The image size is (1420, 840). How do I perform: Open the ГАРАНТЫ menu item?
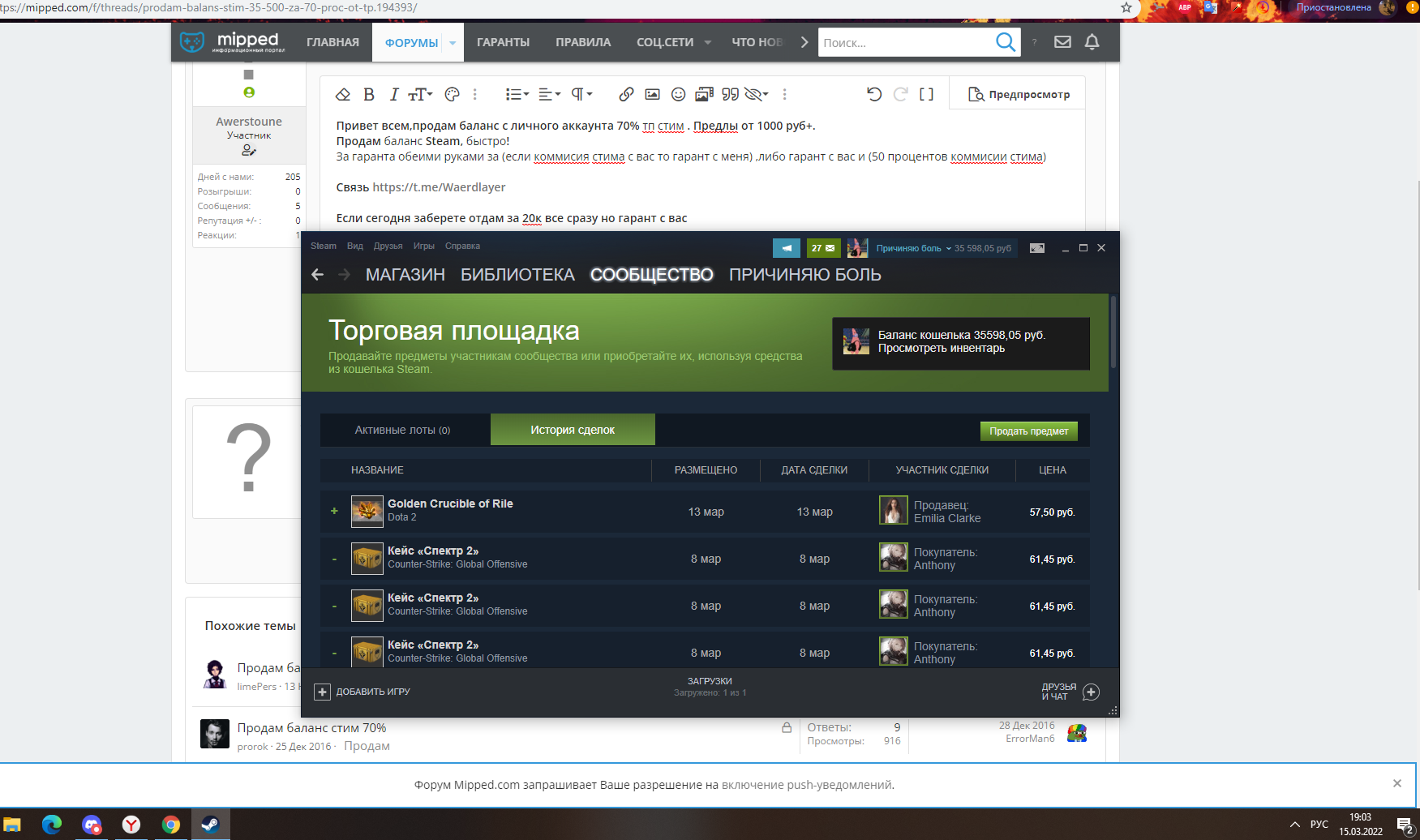[x=503, y=42]
